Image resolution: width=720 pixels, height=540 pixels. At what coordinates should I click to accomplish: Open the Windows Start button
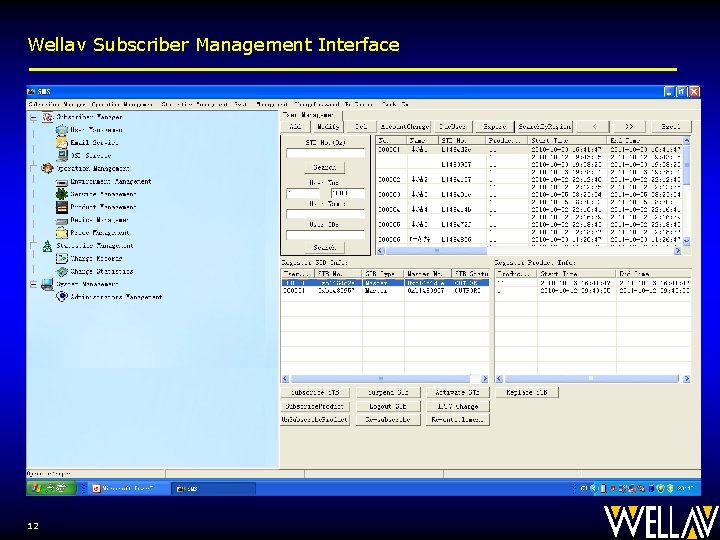coord(51,488)
